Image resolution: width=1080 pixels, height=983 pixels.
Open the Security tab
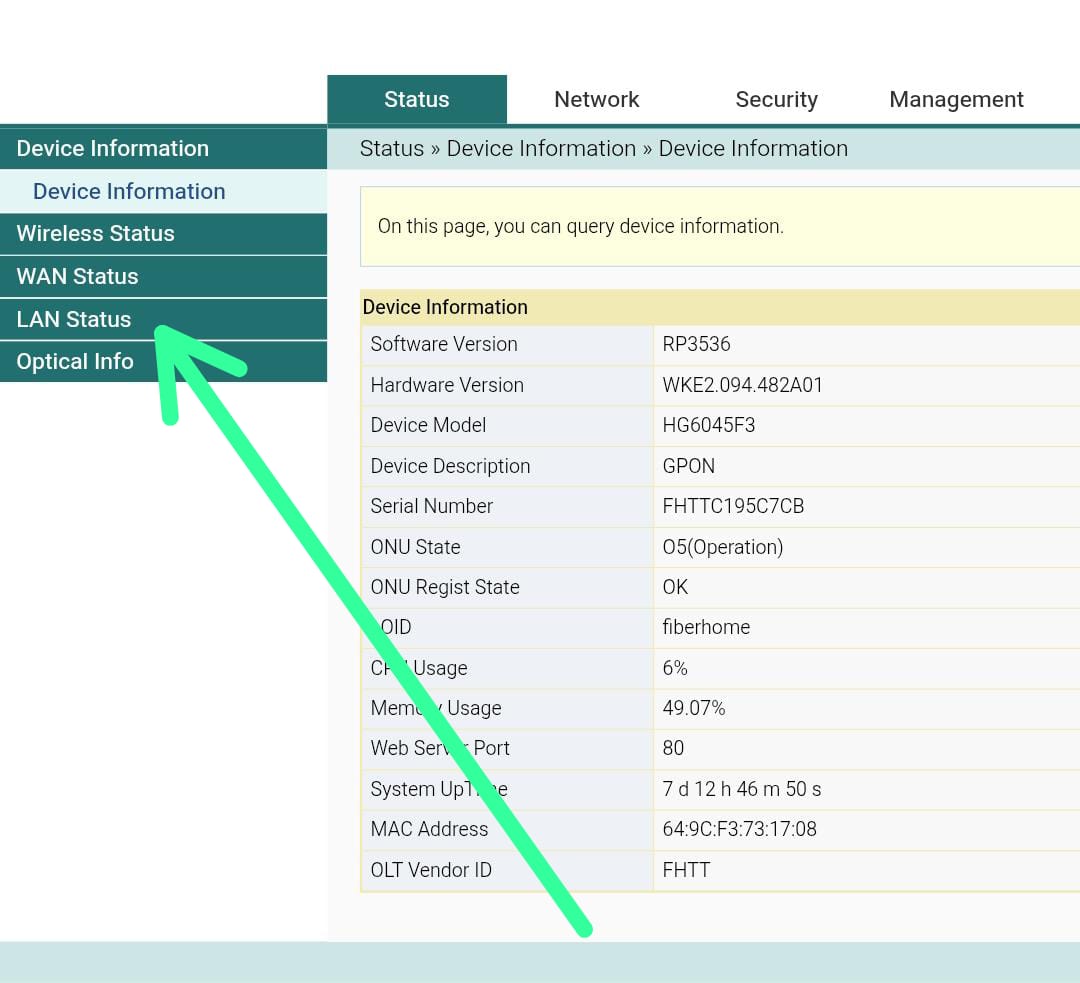pyautogui.click(x=776, y=99)
